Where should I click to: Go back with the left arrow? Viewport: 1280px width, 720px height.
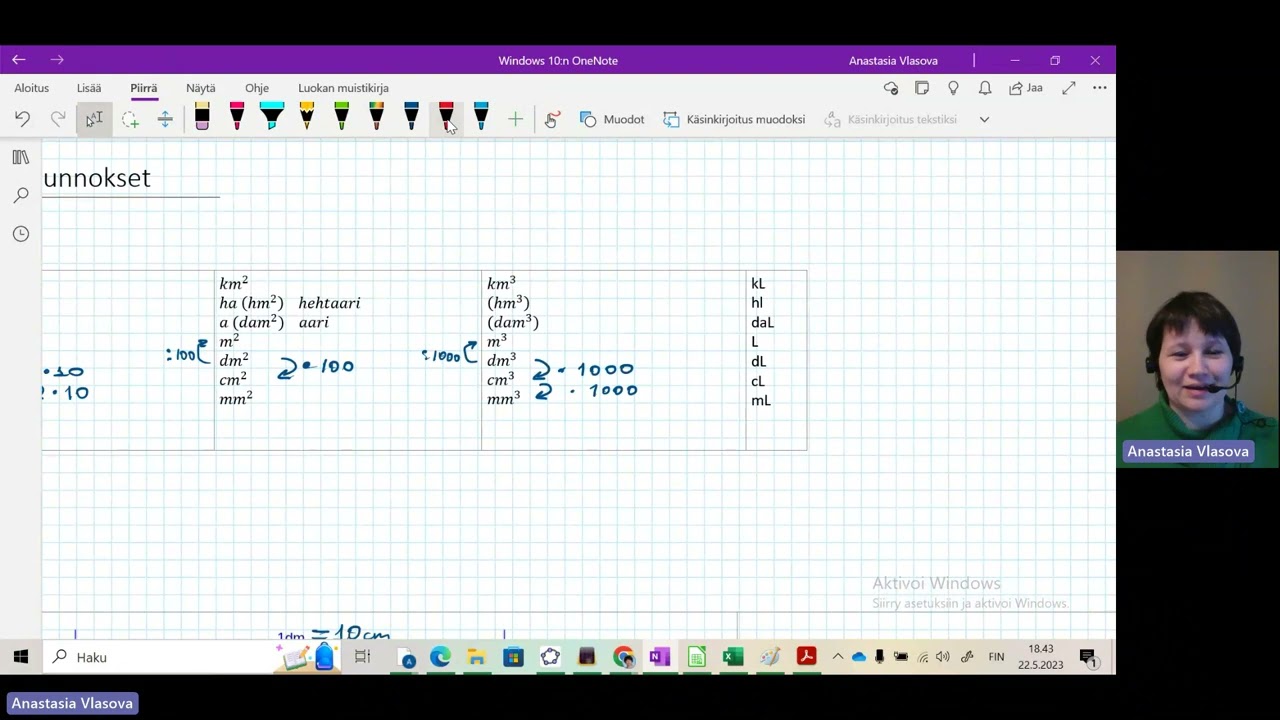pos(19,60)
